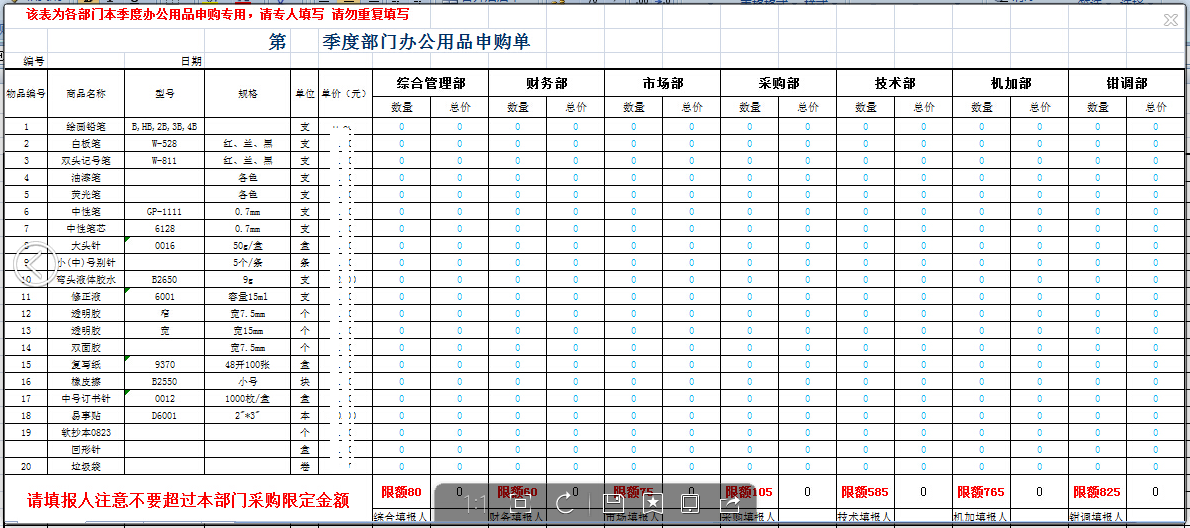Click the send-to-device tablet icon
The height and width of the screenshot is (528, 1190).
pyautogui.click(x=690, y=502)
